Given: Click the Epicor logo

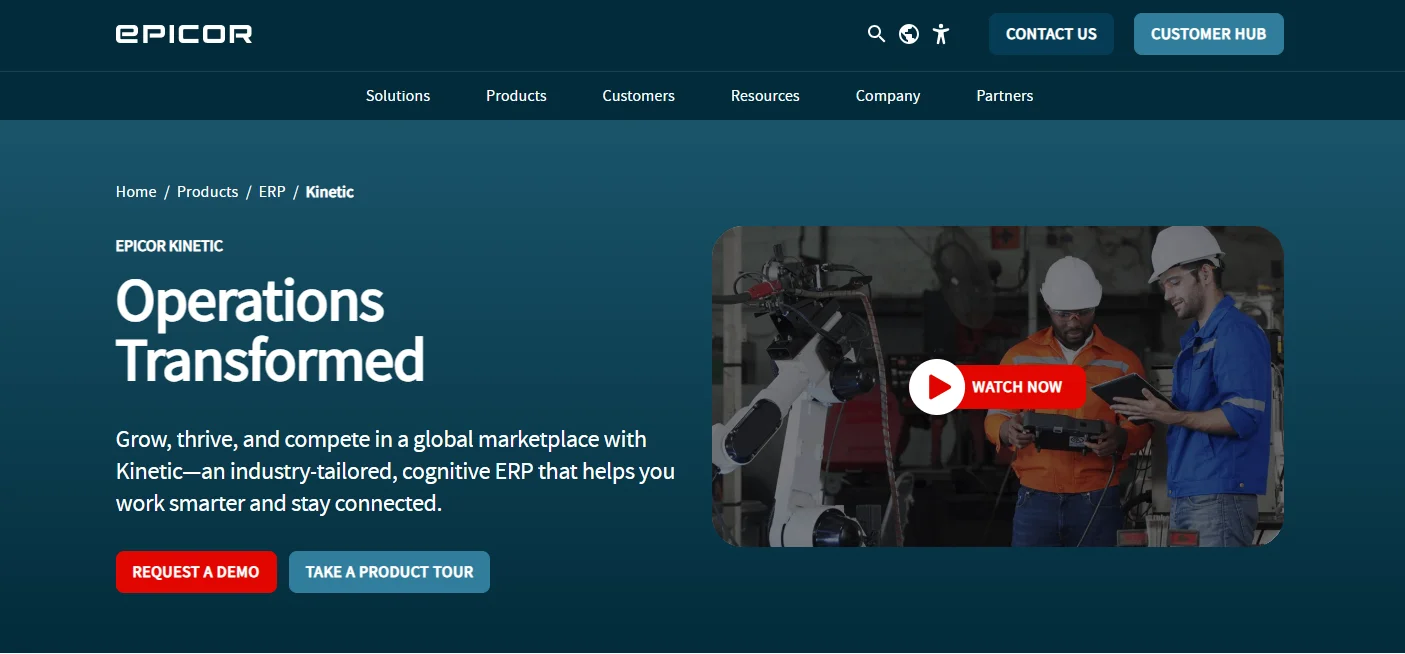Looking at the screenshot, I should pyautogui.click(x=184, y=34).
